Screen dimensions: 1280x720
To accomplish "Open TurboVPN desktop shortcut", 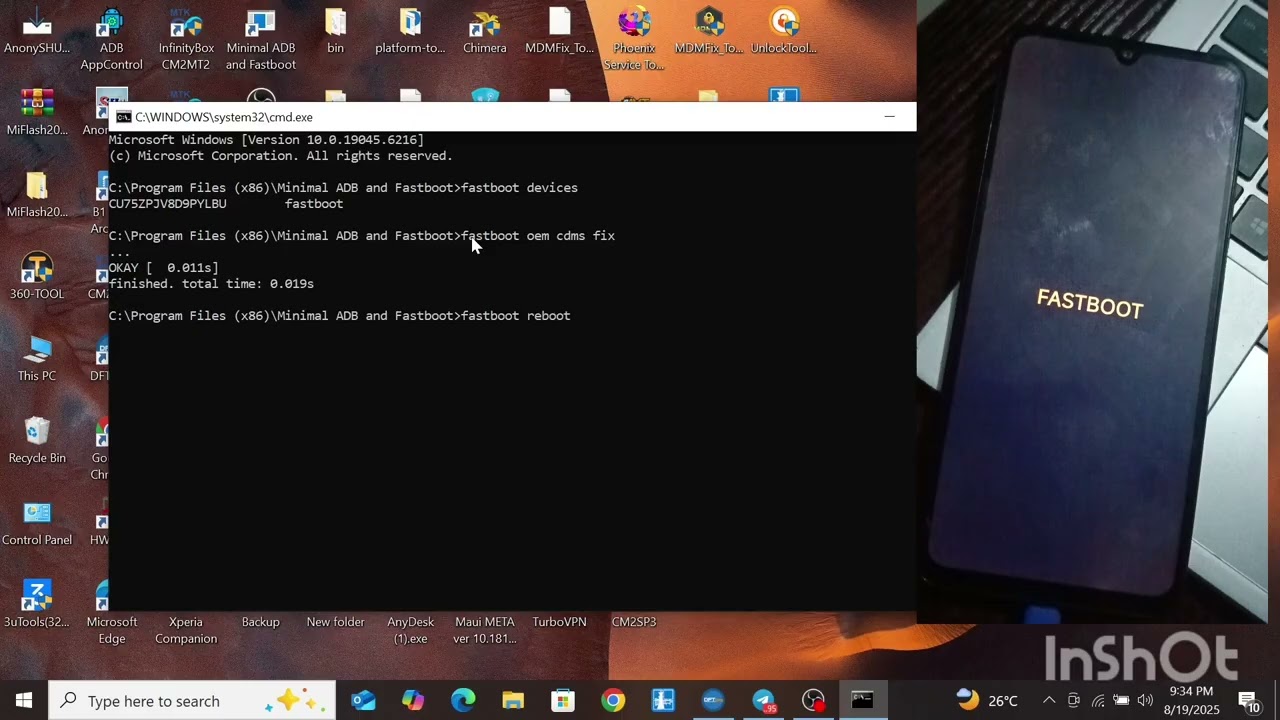I will [559, 621].
